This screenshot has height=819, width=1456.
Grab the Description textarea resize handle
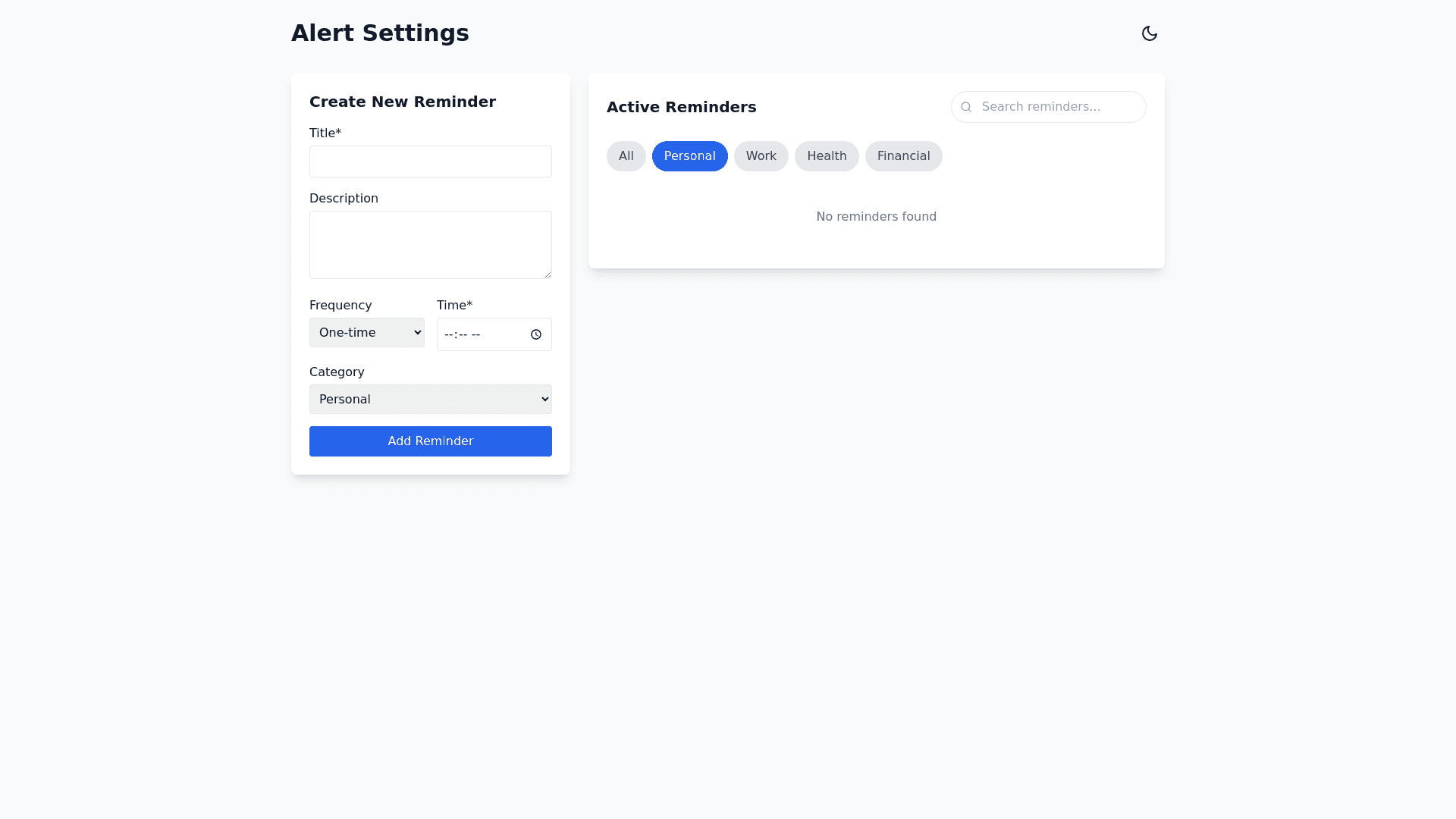tap(548, 275)
